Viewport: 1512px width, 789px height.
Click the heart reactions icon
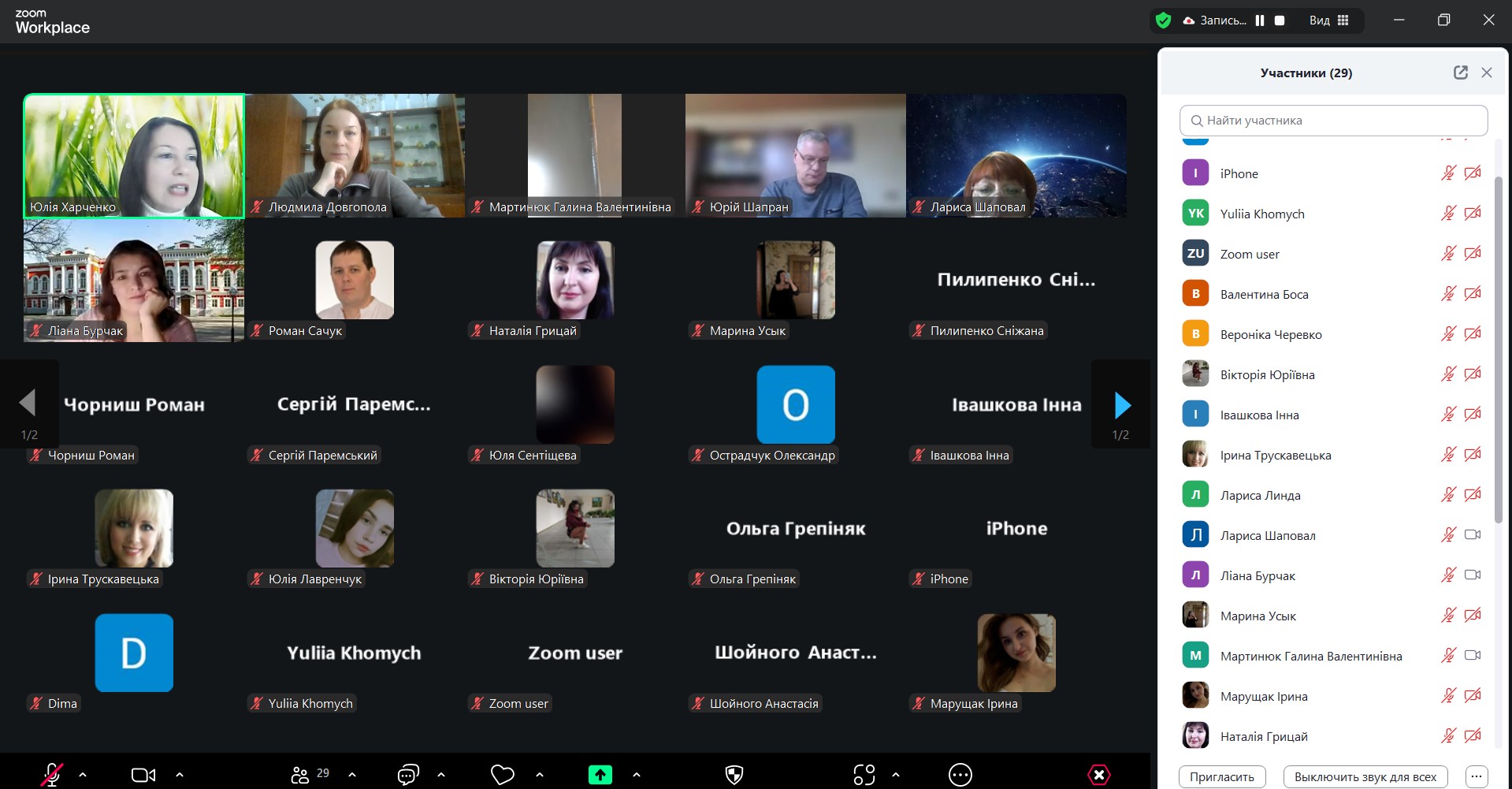click(x=502, y=775)
